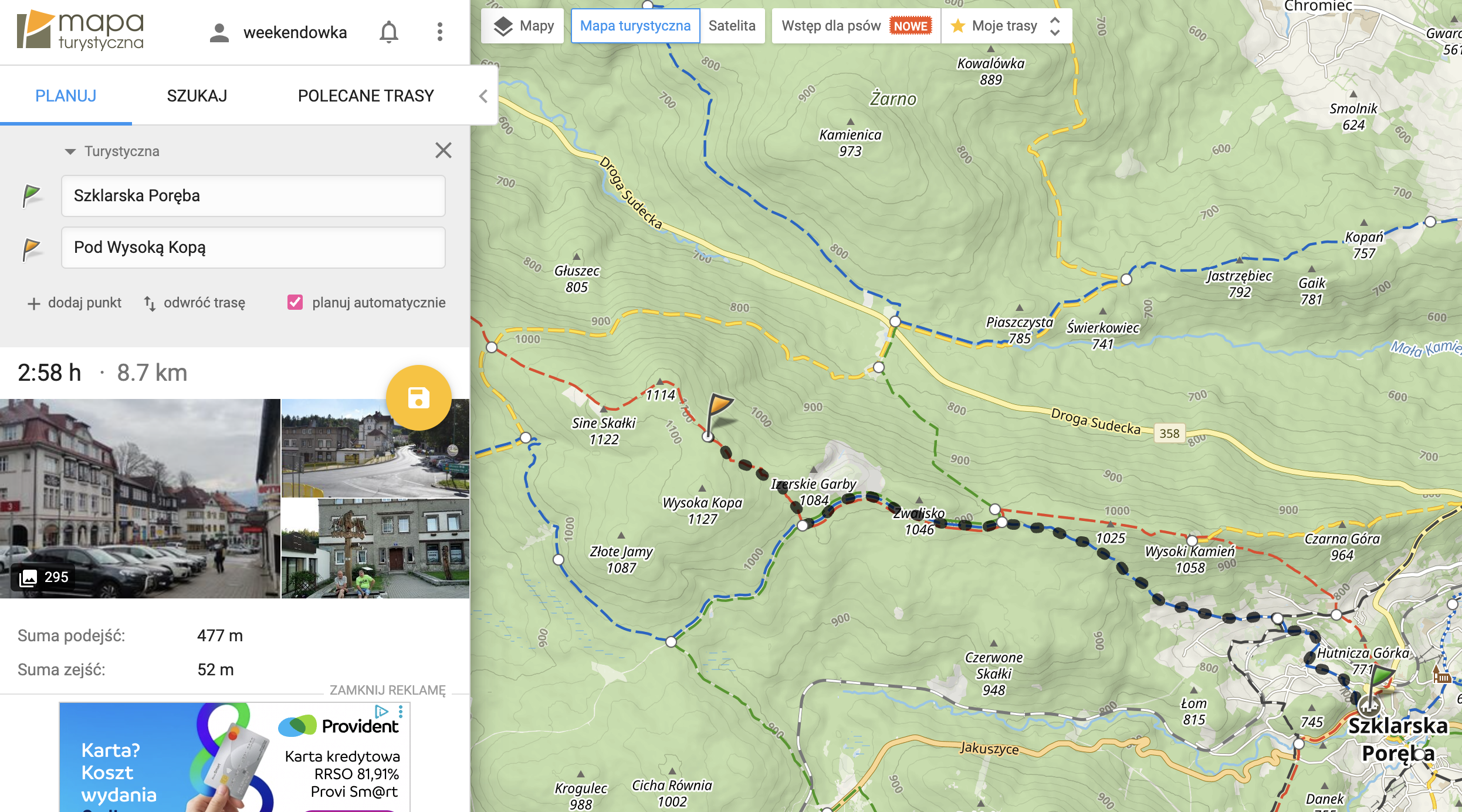Open the notifications bell
Viewport: 1462px width, 812px height.
point(388,32)
